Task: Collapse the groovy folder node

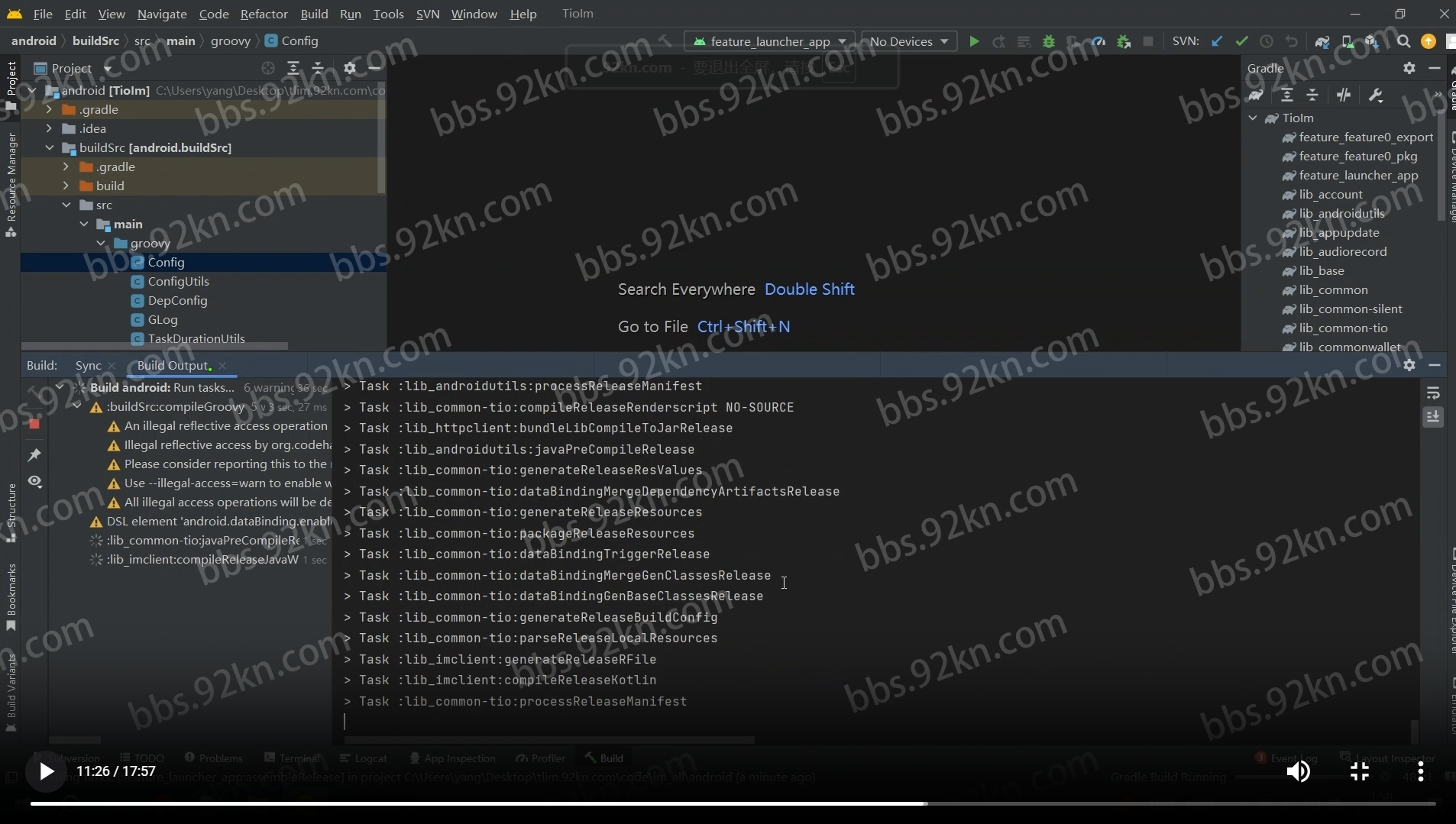Action: click(101, 243)
